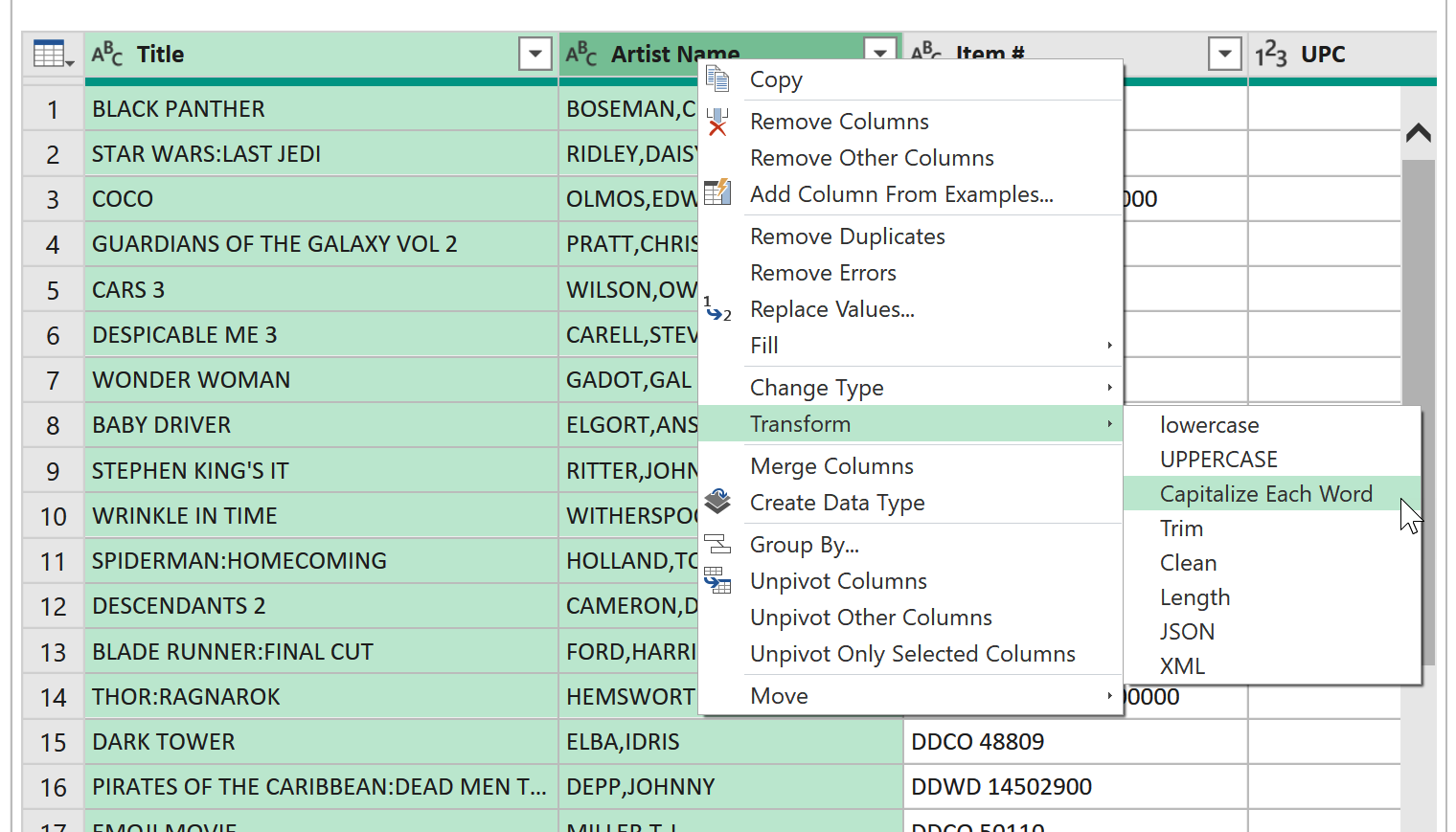Select Remove Other Columns

coord(910,158)
